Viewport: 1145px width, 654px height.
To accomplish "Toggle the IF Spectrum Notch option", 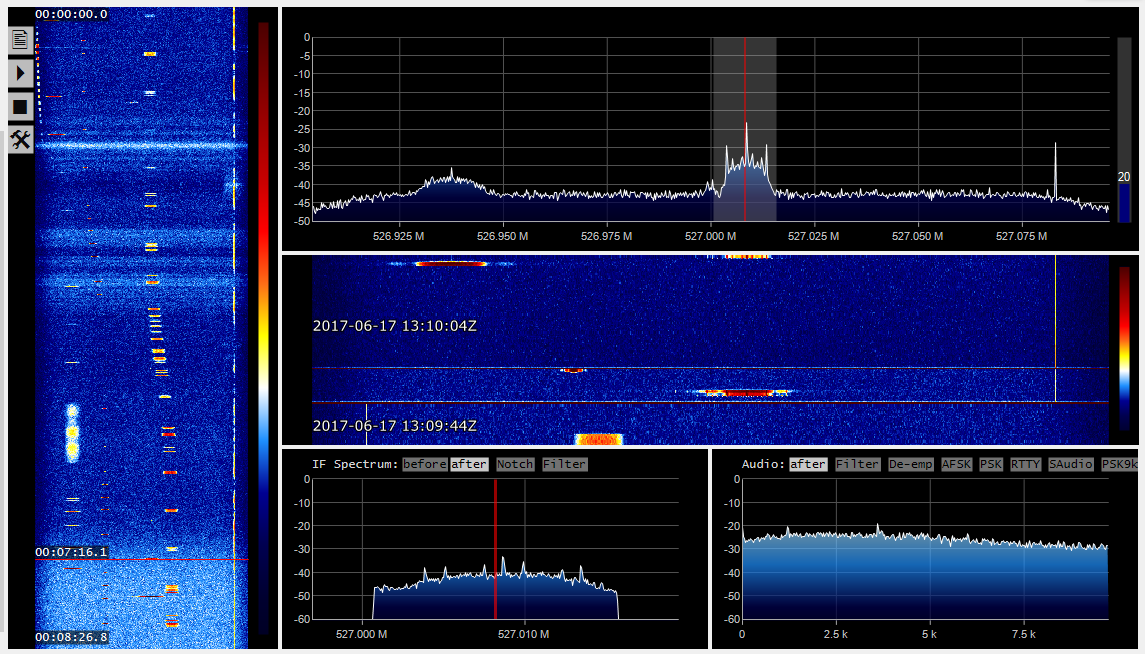I will (x=515, y=464).
